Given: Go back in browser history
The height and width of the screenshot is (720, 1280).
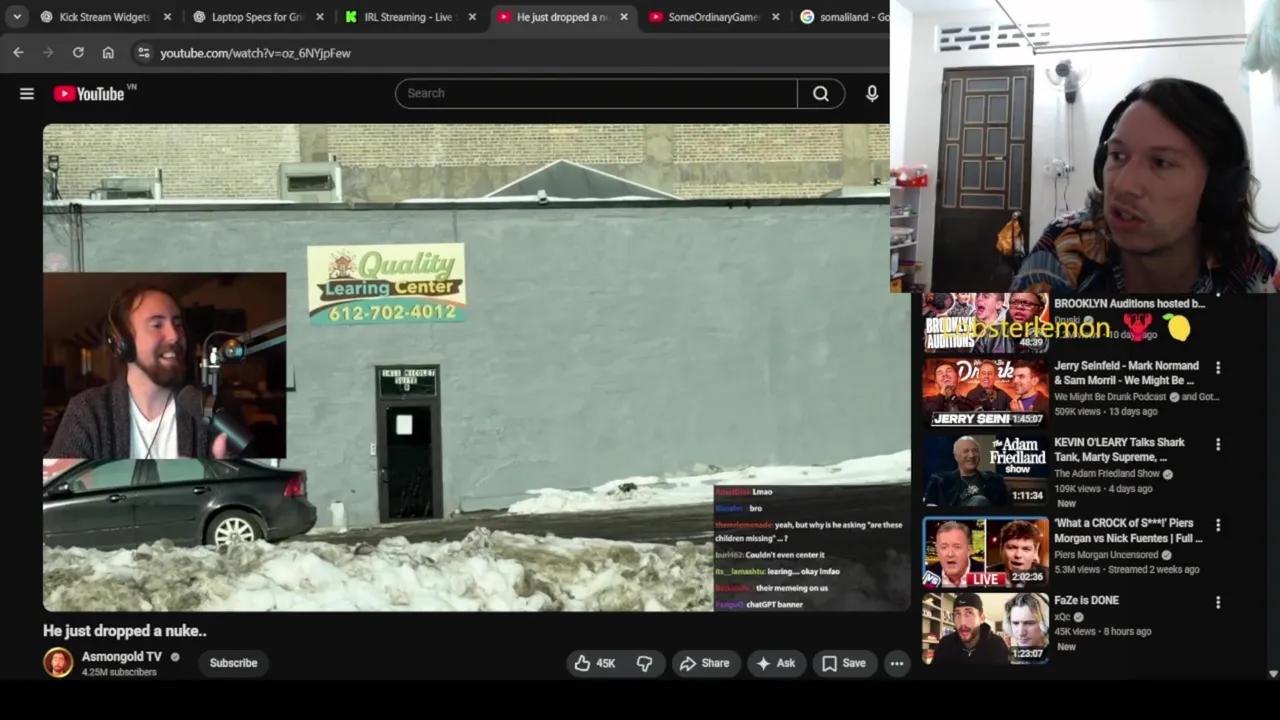Looking at the screenshot, I should [x=18, y=53].
